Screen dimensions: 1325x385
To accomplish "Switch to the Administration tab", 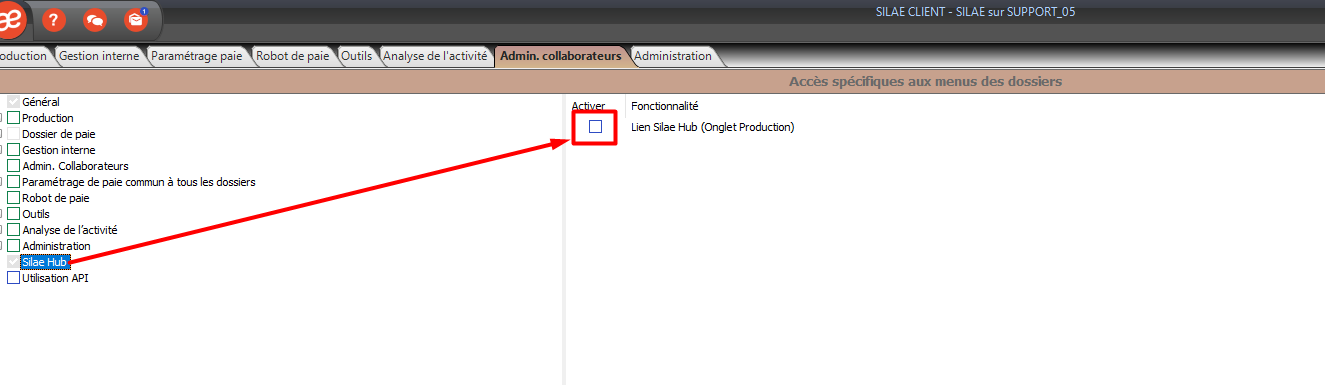I will [x=672, y=56].
